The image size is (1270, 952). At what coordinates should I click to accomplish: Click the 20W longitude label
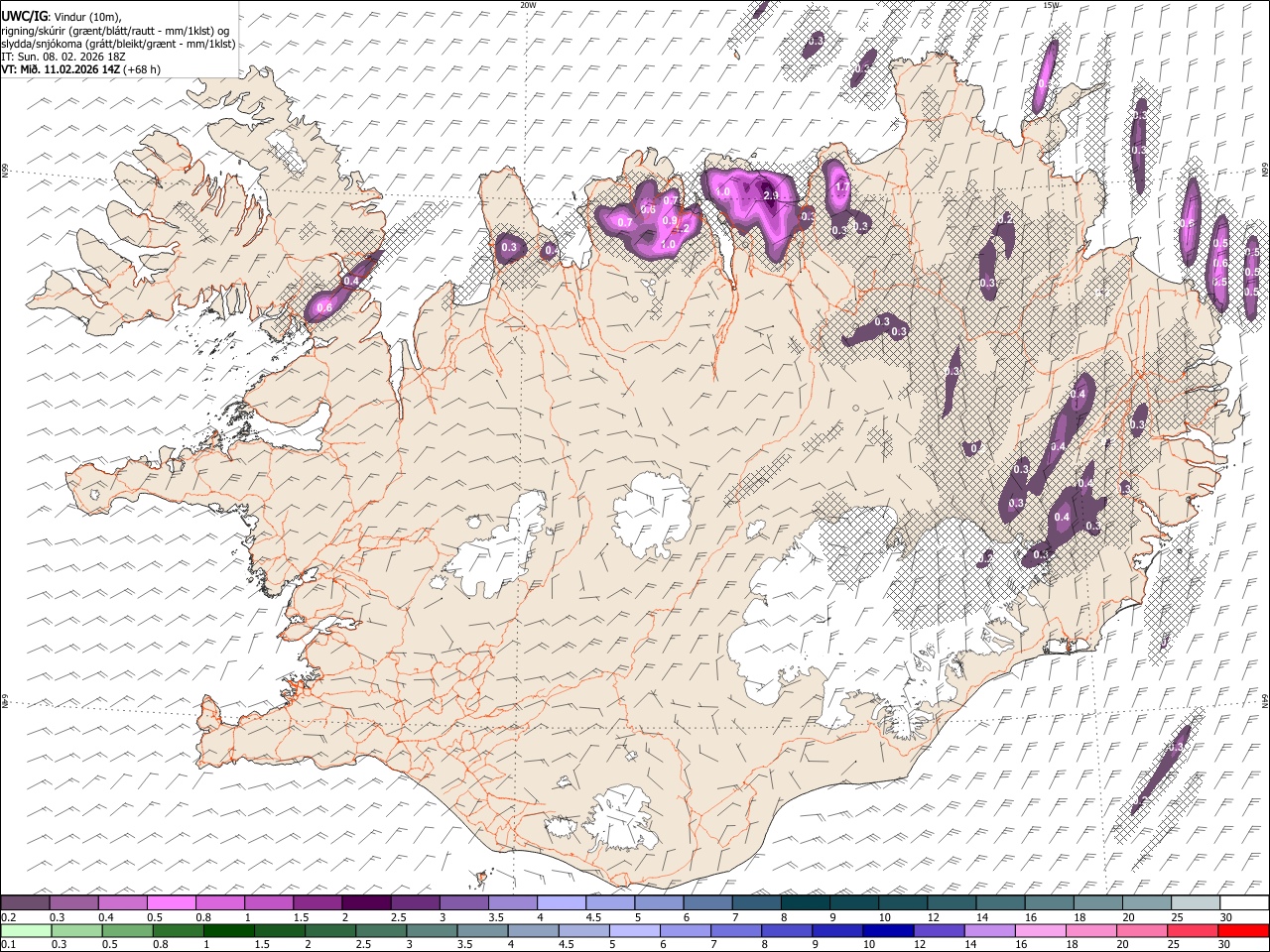(528, 5)
